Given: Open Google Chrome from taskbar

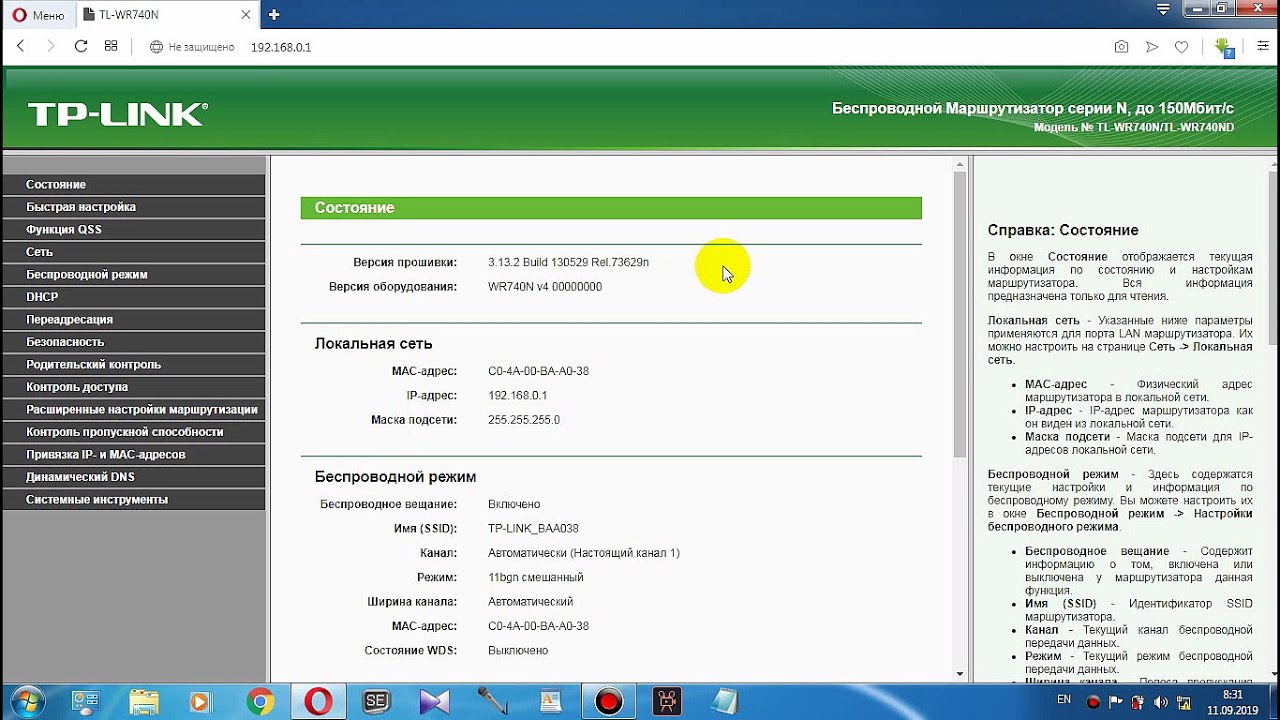Looking at the screenshot, I should (x=260, y=701).
